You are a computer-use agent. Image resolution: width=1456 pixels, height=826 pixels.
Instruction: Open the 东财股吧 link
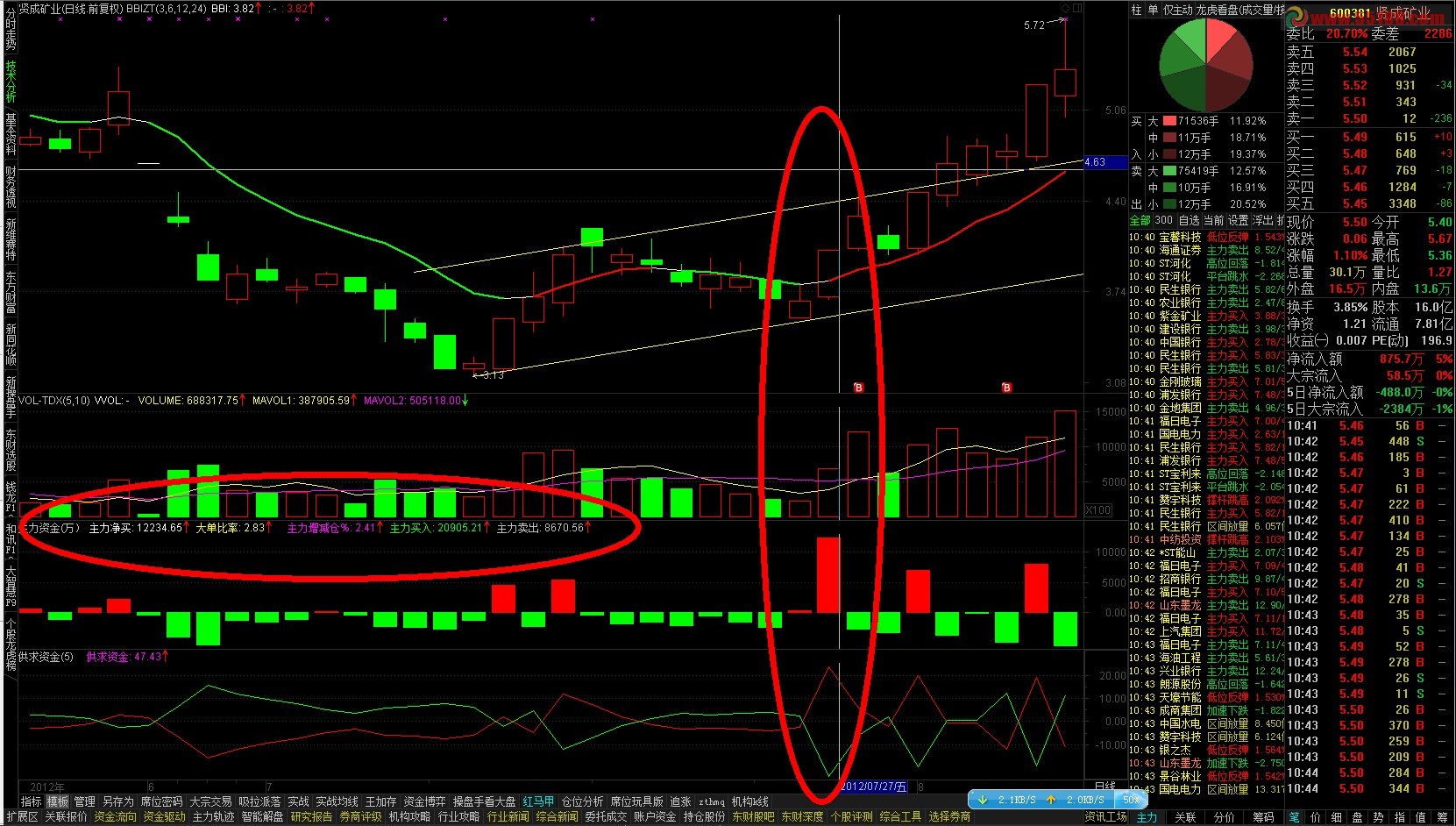pyautogui.click(x=753, y=816)
